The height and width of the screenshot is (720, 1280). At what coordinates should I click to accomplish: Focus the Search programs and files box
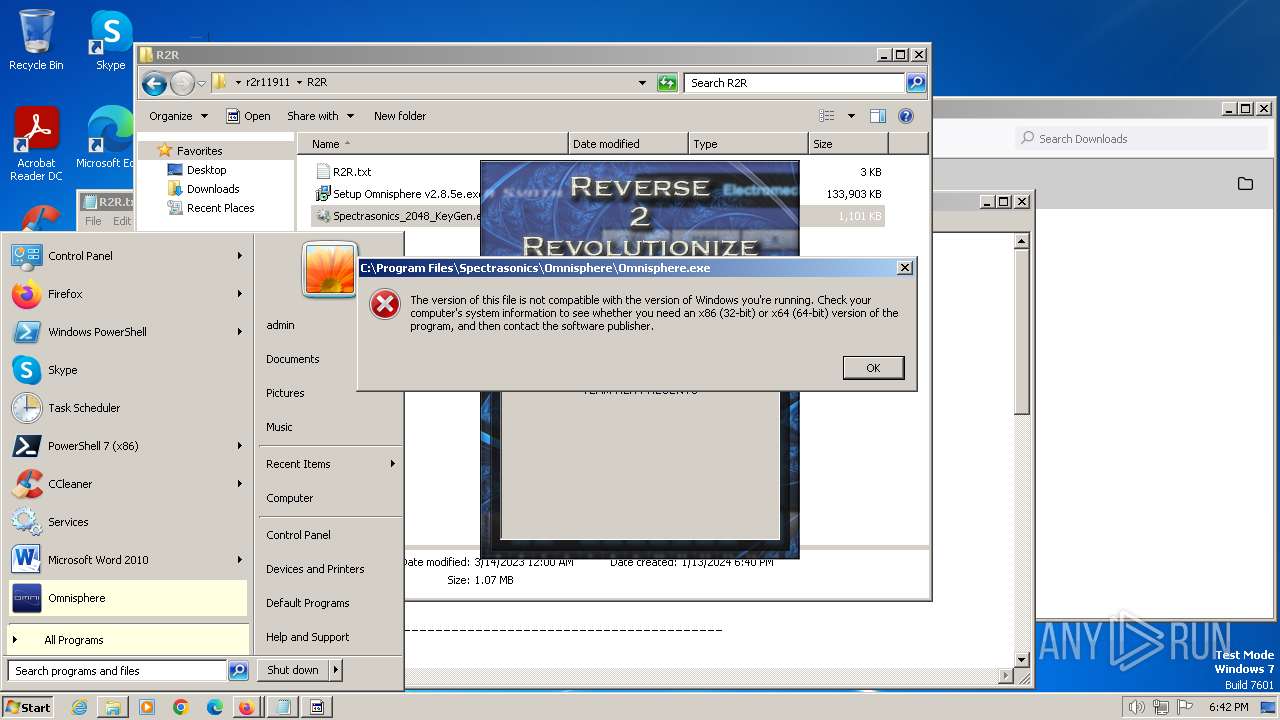pyautogui.click(x=117, y=671)
